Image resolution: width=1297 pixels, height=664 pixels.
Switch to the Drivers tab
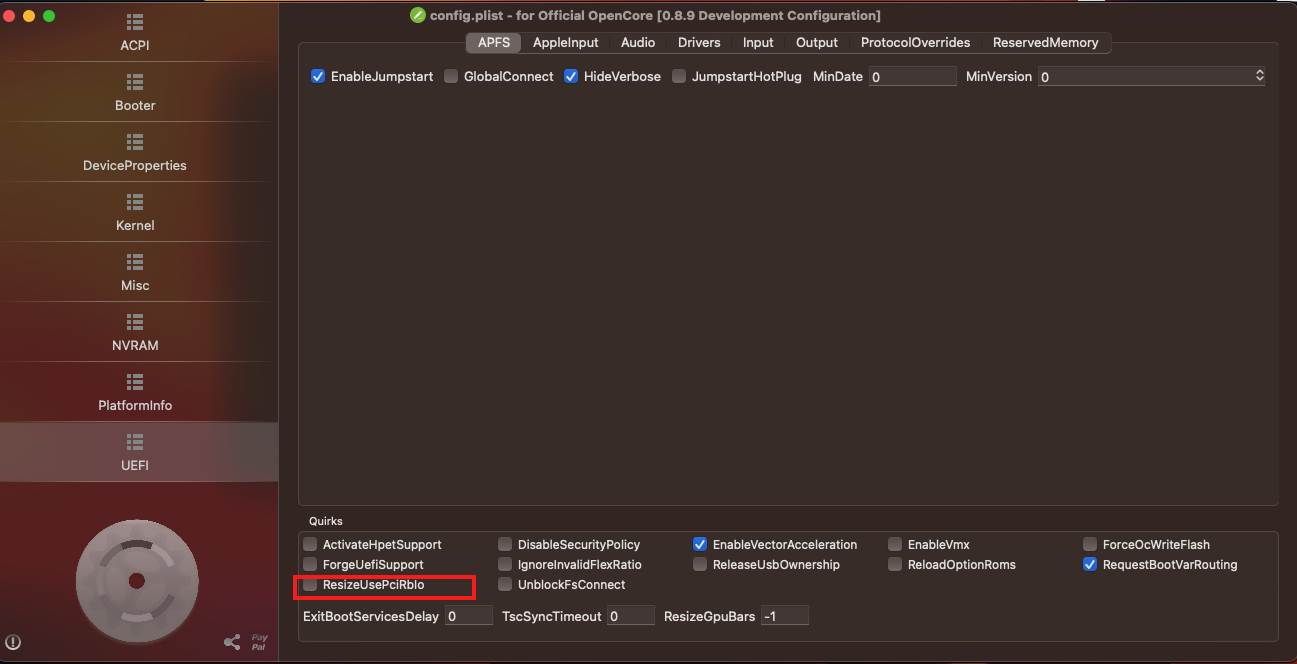click(x=699, y=42)
